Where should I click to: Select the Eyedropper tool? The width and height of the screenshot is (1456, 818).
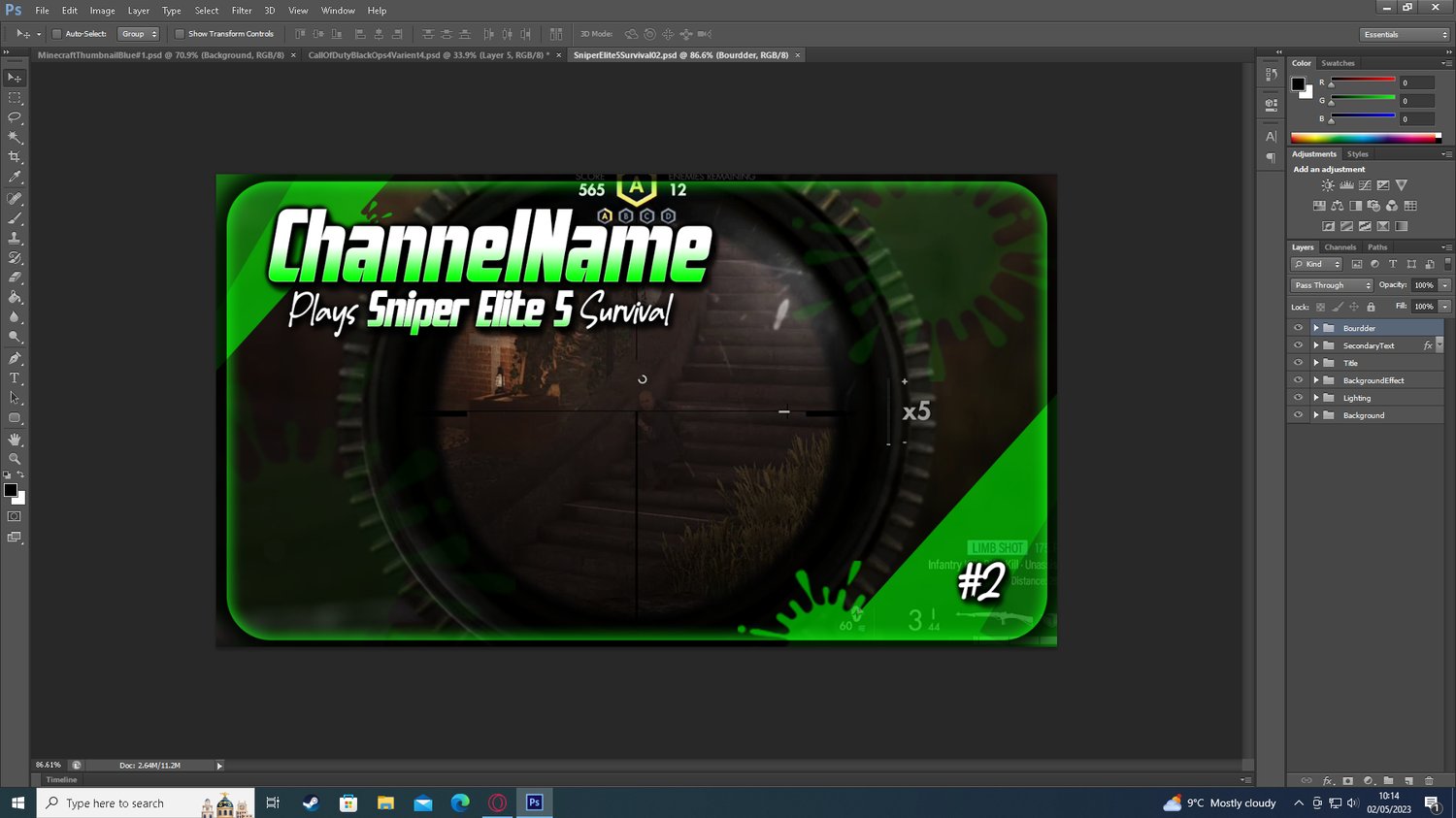click(x=15, y=178)
